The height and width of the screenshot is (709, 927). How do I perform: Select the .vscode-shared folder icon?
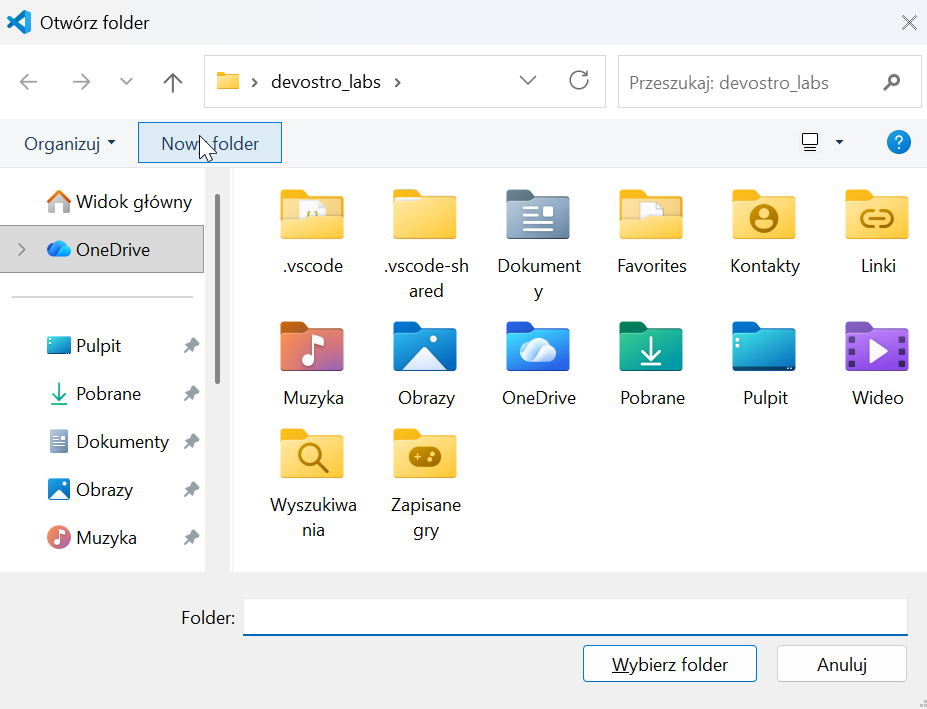(x=425, y=215)
